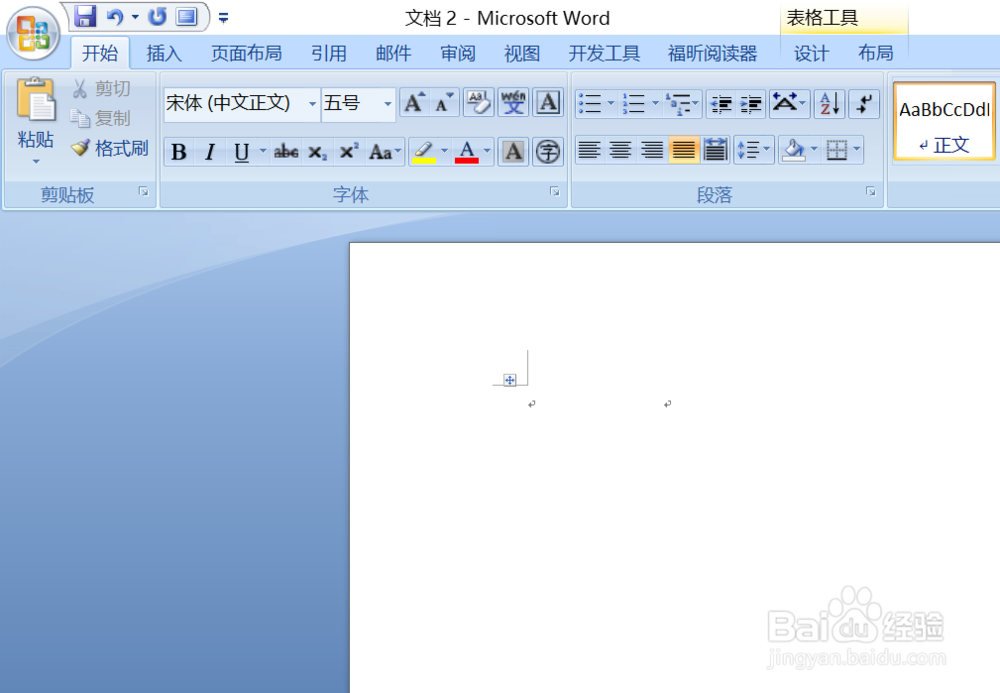Click the 粘贴 paste icon

tap(36, 99)
